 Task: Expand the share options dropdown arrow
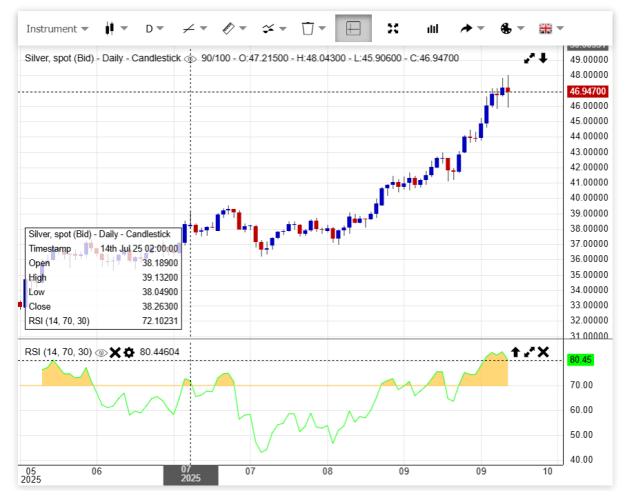[481, 28]
